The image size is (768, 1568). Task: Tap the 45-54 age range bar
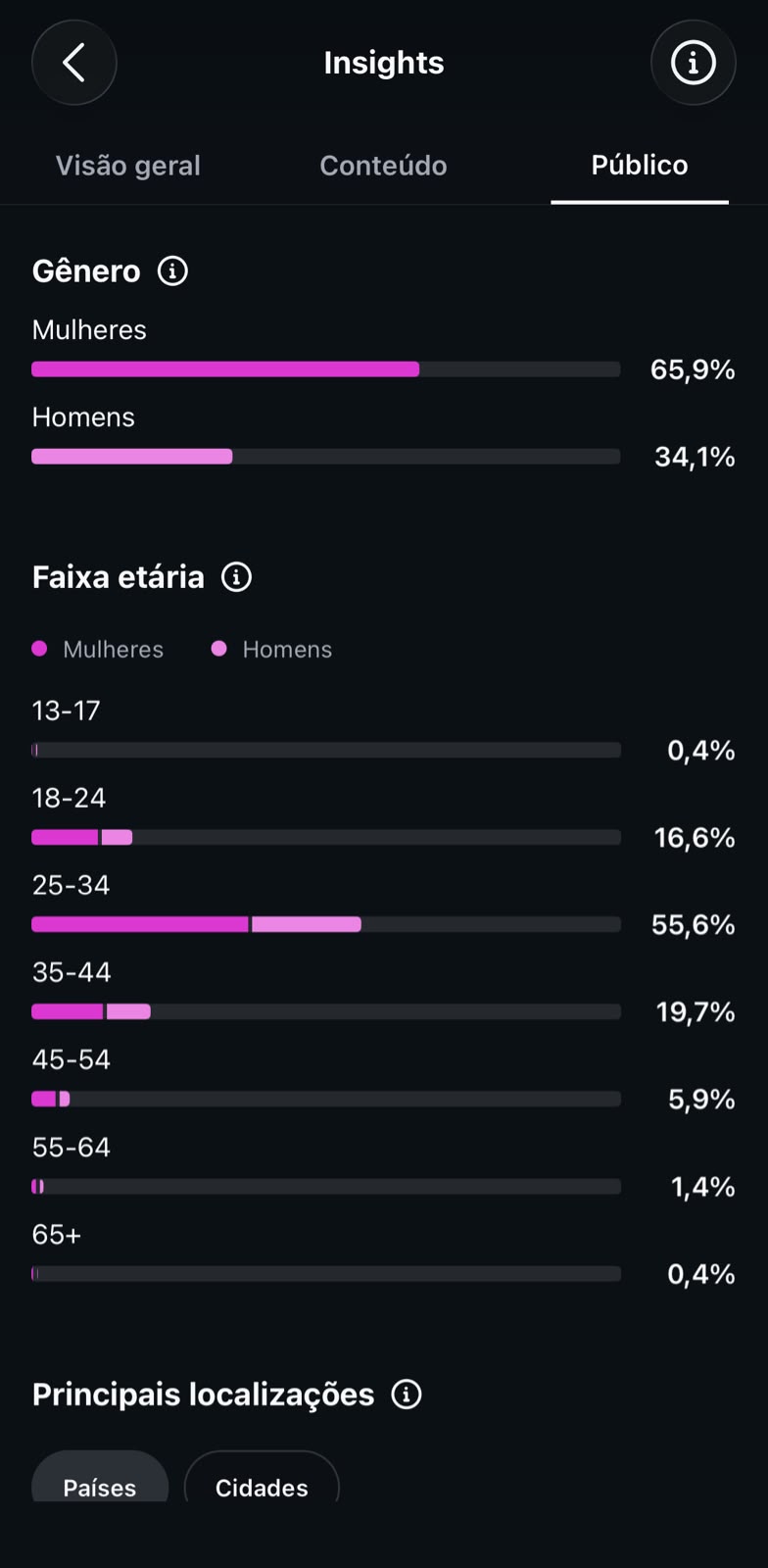tap(326, 1099)
